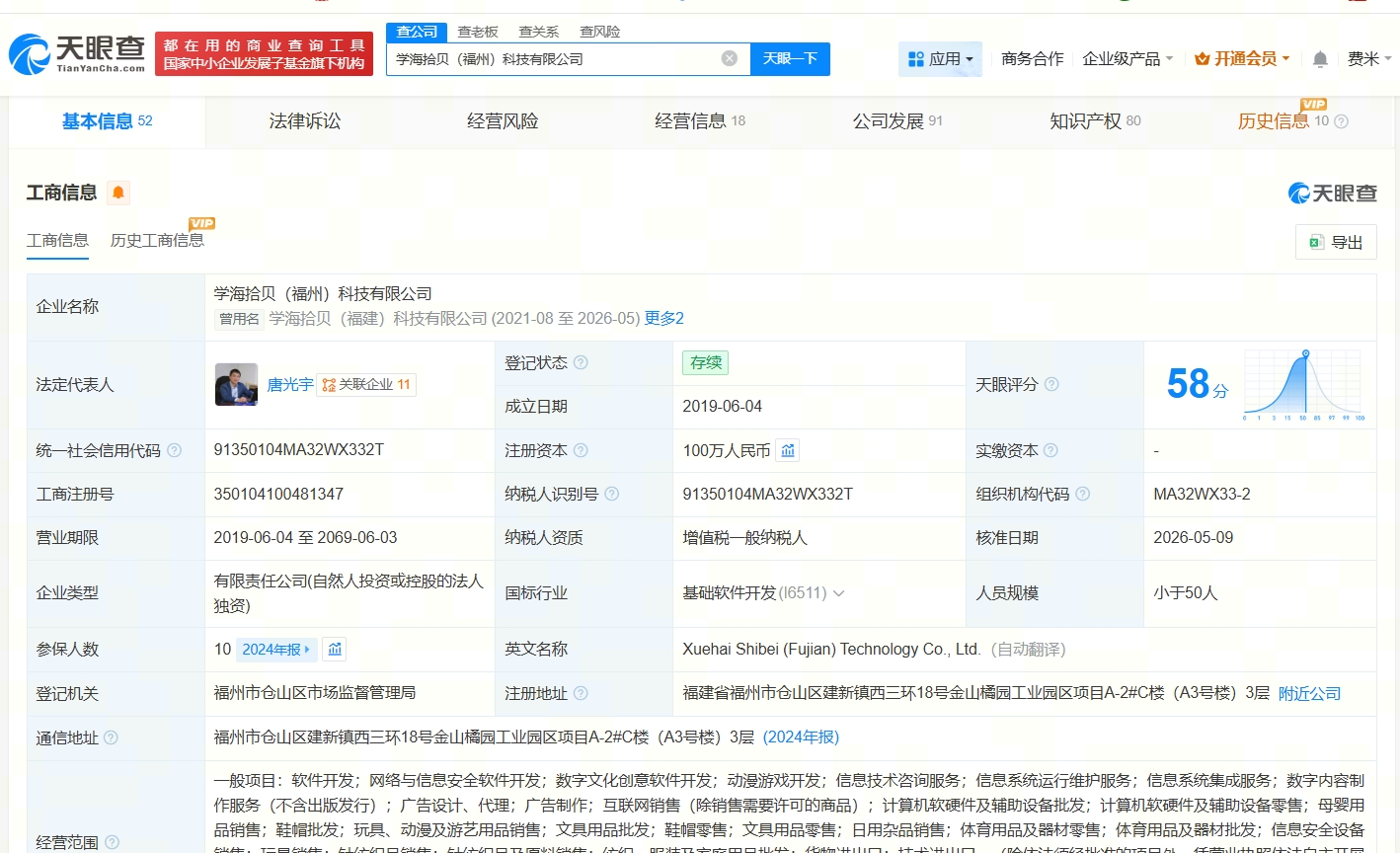Open the TianYanCha logo home page
The image size is (1400, 853).
(77, 54)
